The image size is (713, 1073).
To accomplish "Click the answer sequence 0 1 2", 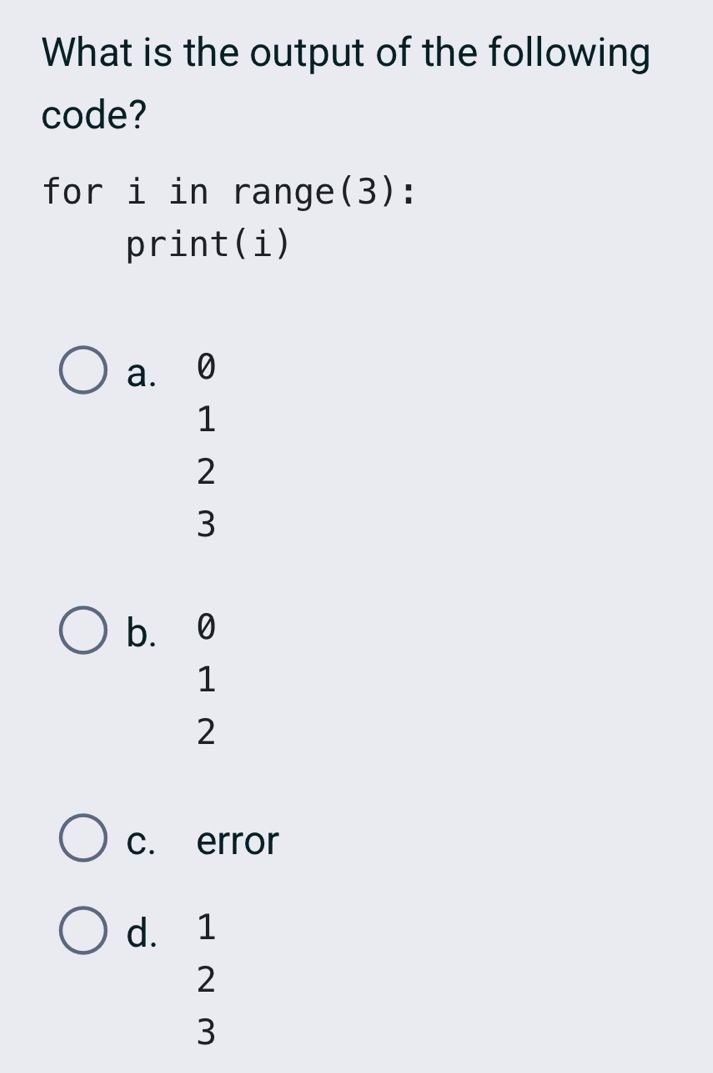I will click(204, 680).
